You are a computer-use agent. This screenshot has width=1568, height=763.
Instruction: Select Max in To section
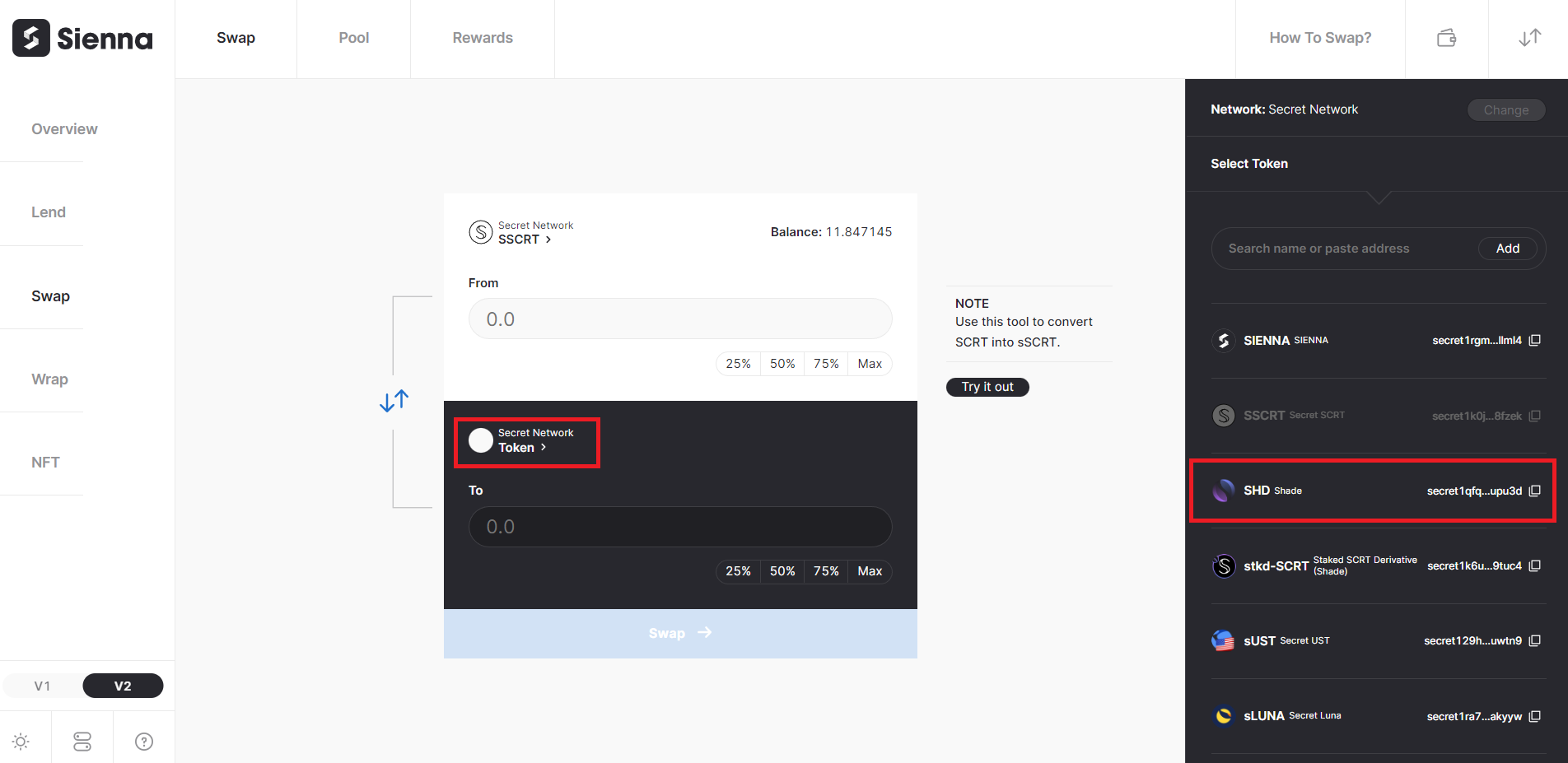[870, 571]
